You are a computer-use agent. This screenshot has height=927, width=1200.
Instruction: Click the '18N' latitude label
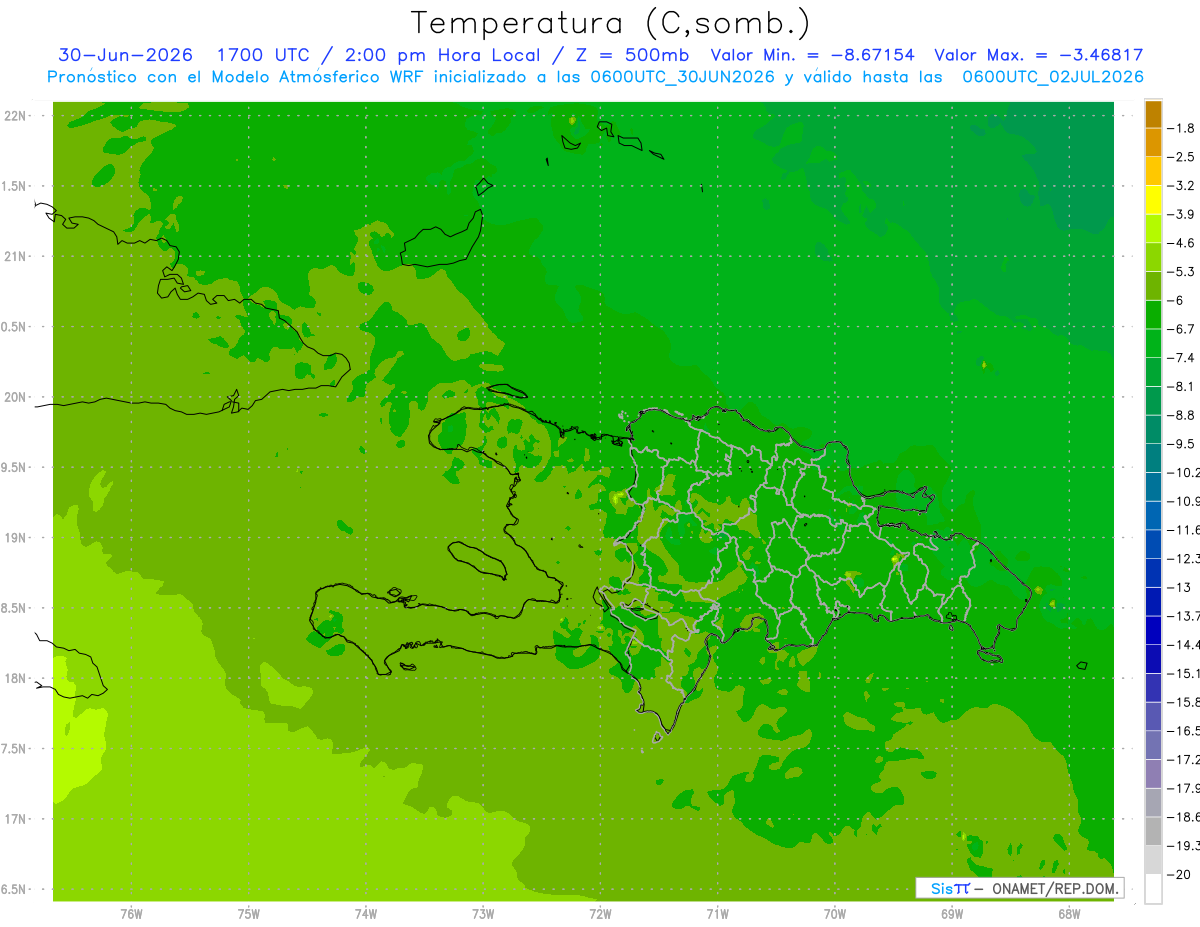click(x=16, y=679)
